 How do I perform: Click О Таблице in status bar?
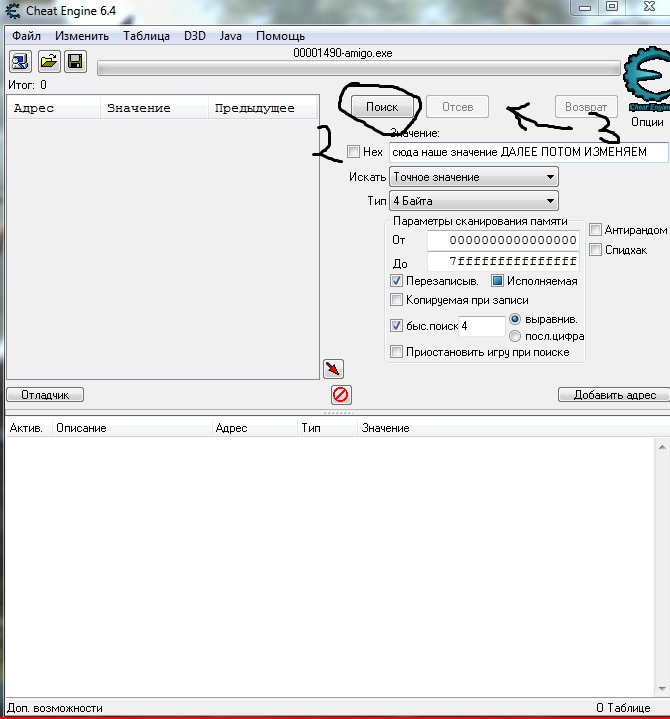click(623, 708)
